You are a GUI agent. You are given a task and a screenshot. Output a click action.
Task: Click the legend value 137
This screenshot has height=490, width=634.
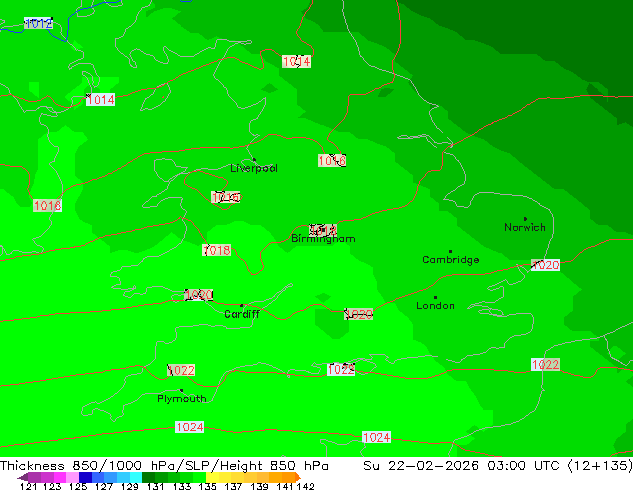click(232, 486)
